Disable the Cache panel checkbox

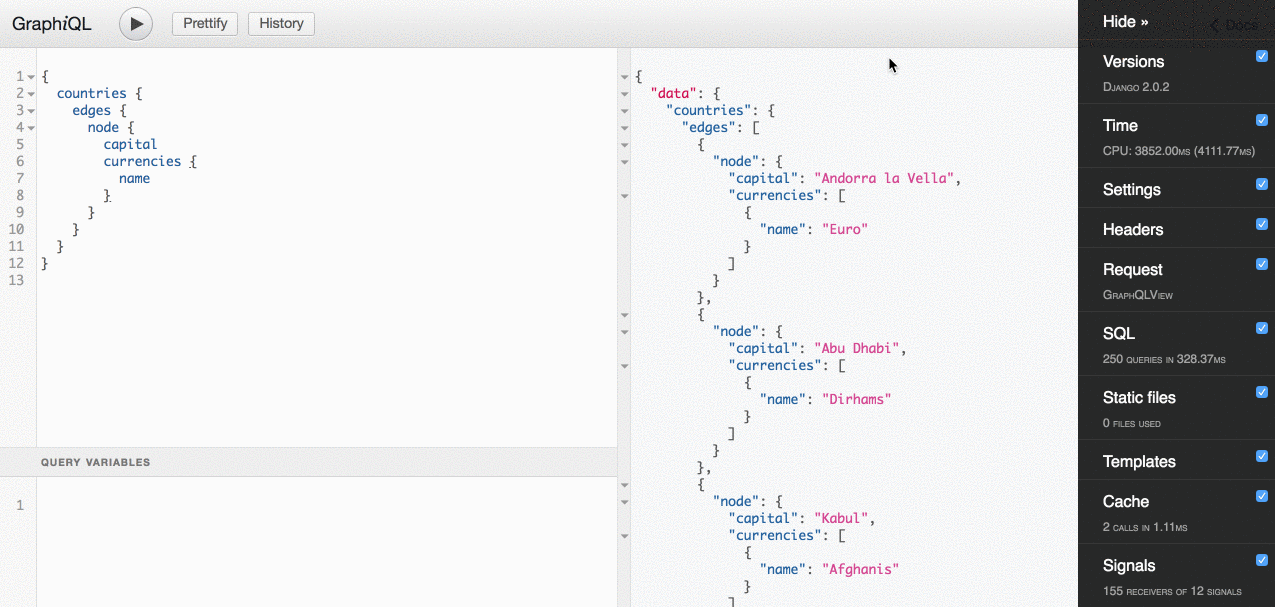point(1262,495)
